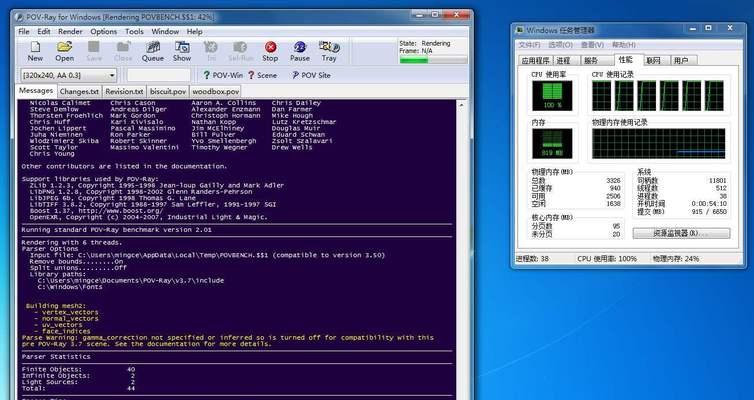Click the grayed Close file toolbar icon
The width and height of the screenshot is (754, 400).
123,51
